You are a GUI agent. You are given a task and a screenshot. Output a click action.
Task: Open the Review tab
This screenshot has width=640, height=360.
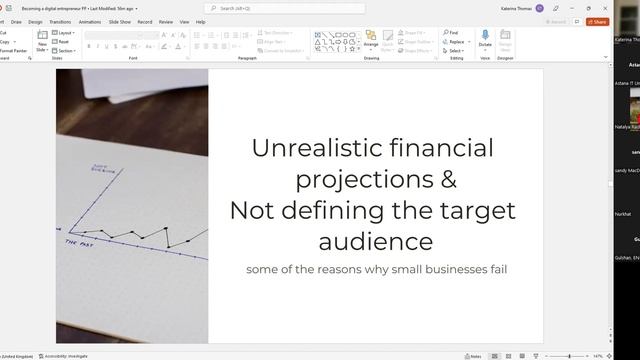(166, 22)
